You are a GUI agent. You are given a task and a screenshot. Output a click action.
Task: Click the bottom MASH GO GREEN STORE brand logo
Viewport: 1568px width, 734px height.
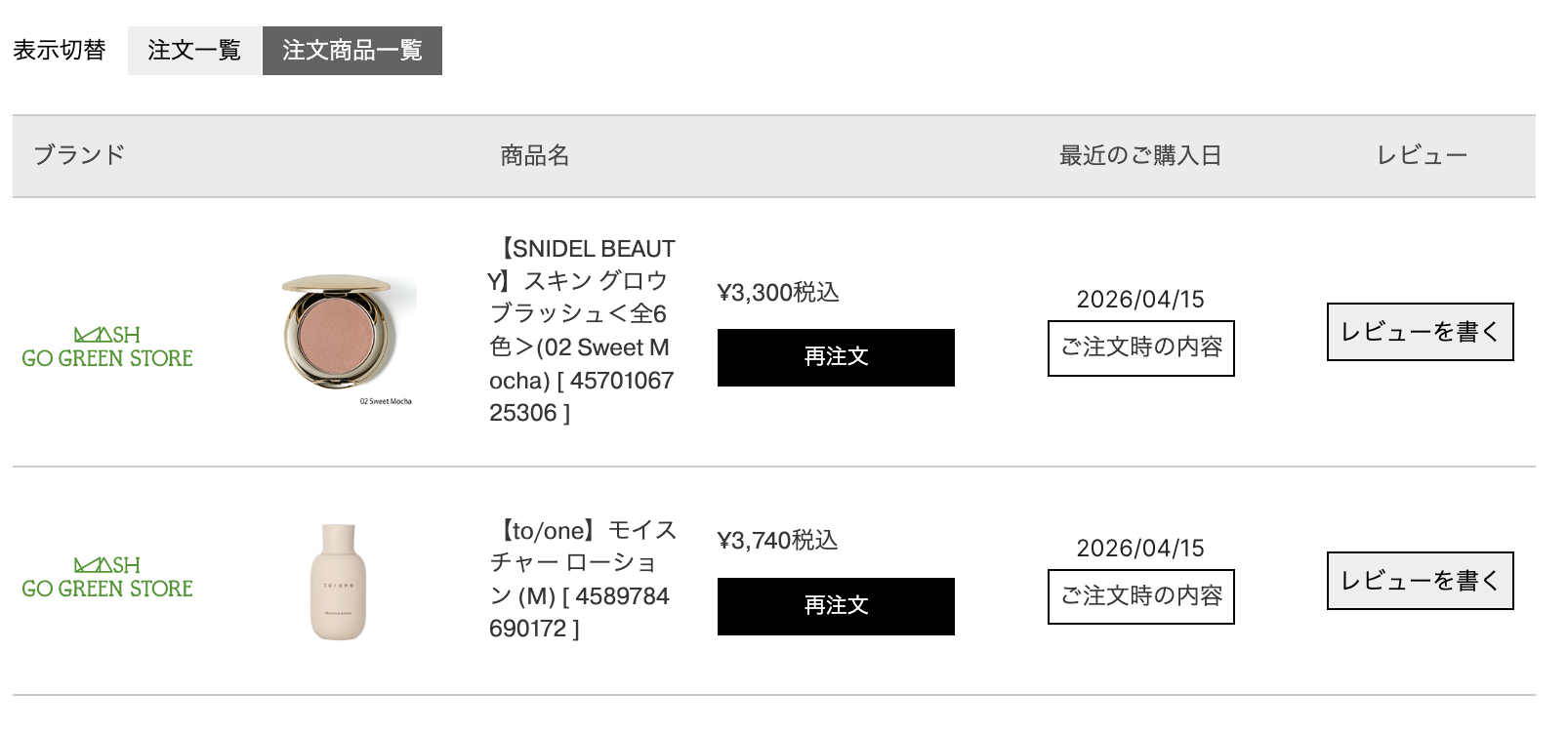coord(107,575)
